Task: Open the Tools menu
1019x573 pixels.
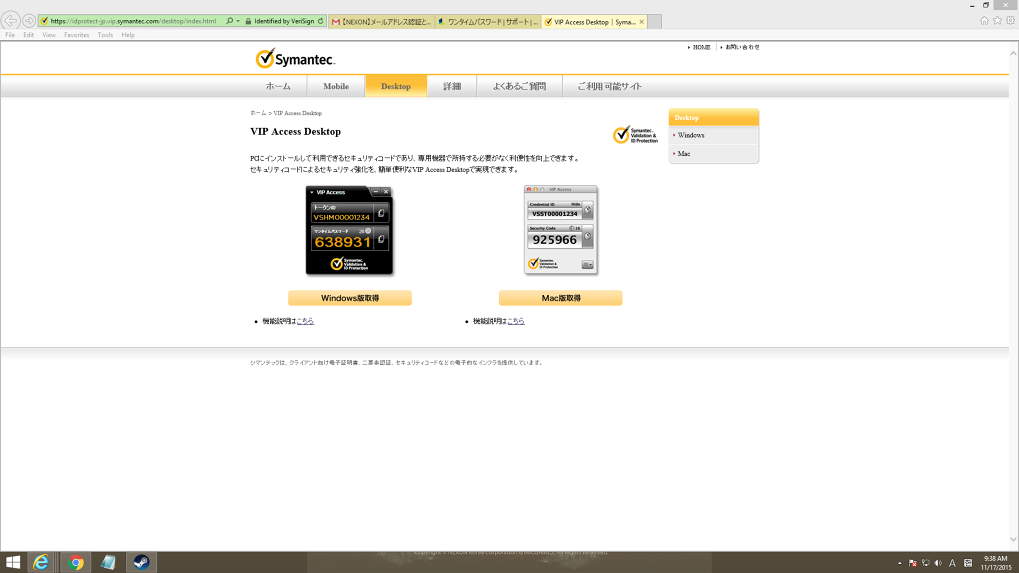Action: pyautogui.click(x=105, y=35)
